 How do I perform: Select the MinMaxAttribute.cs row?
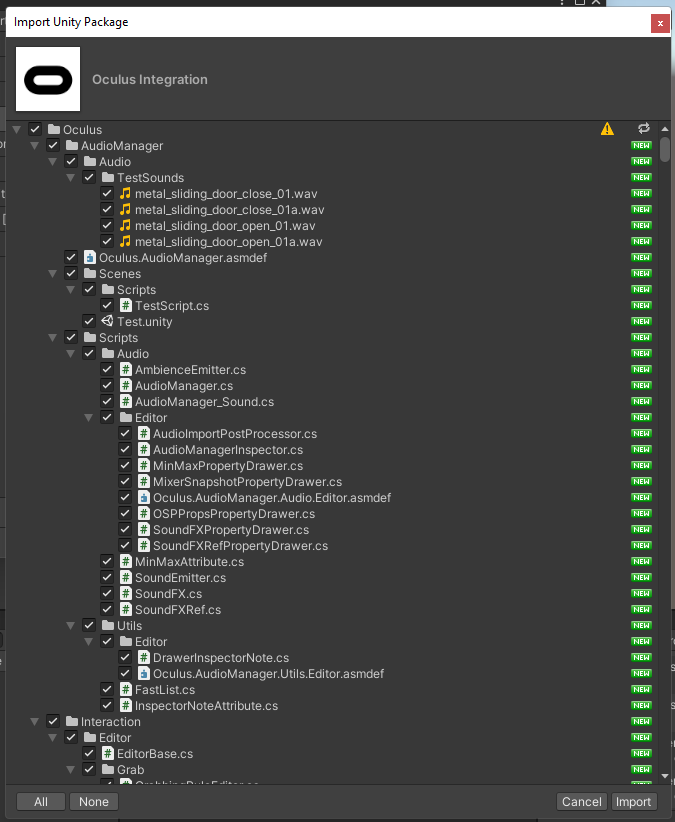(x=332, y=561)
